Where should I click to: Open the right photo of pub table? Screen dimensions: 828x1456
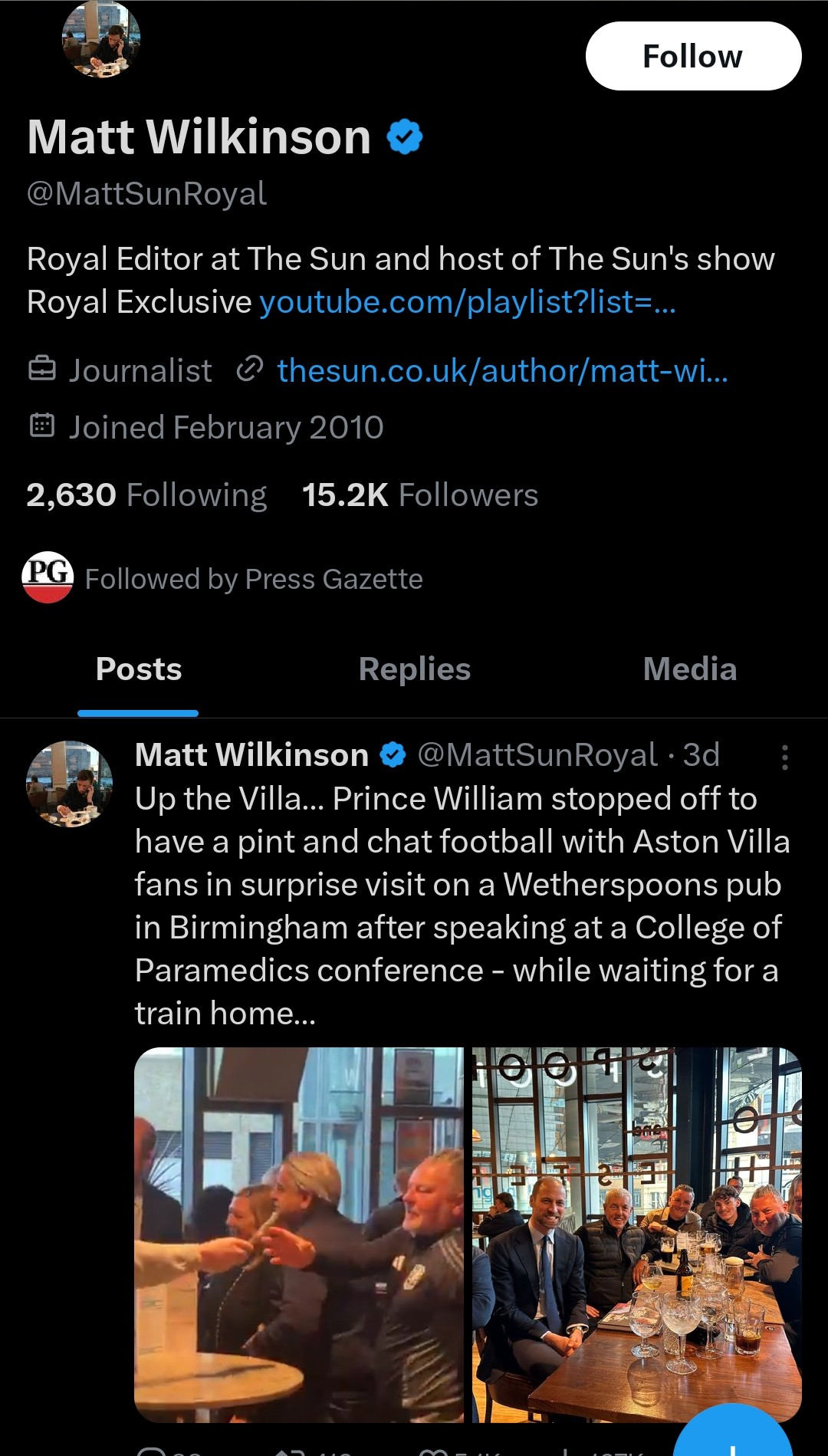click(x=636, y=1234)
